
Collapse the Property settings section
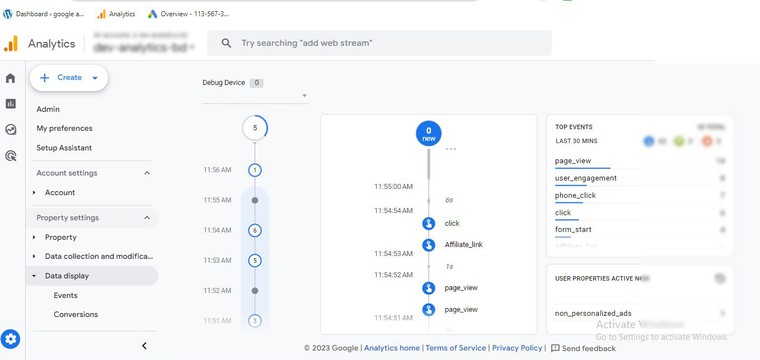[147, 218]
